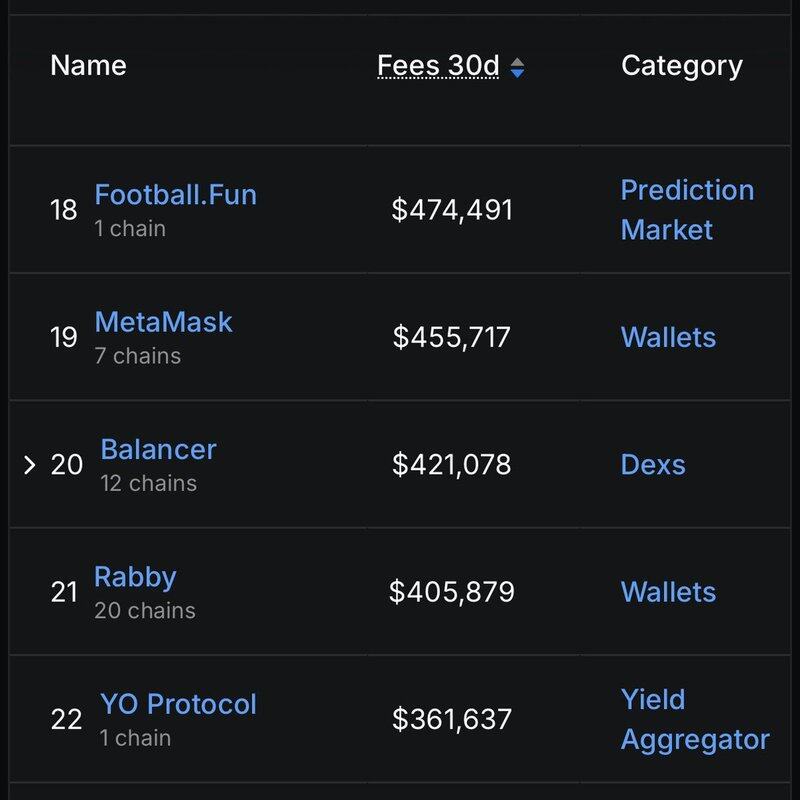Open MetaMask's Wallets category link
This screenshot has height=800, width=800.
click(x=668, y=337)
